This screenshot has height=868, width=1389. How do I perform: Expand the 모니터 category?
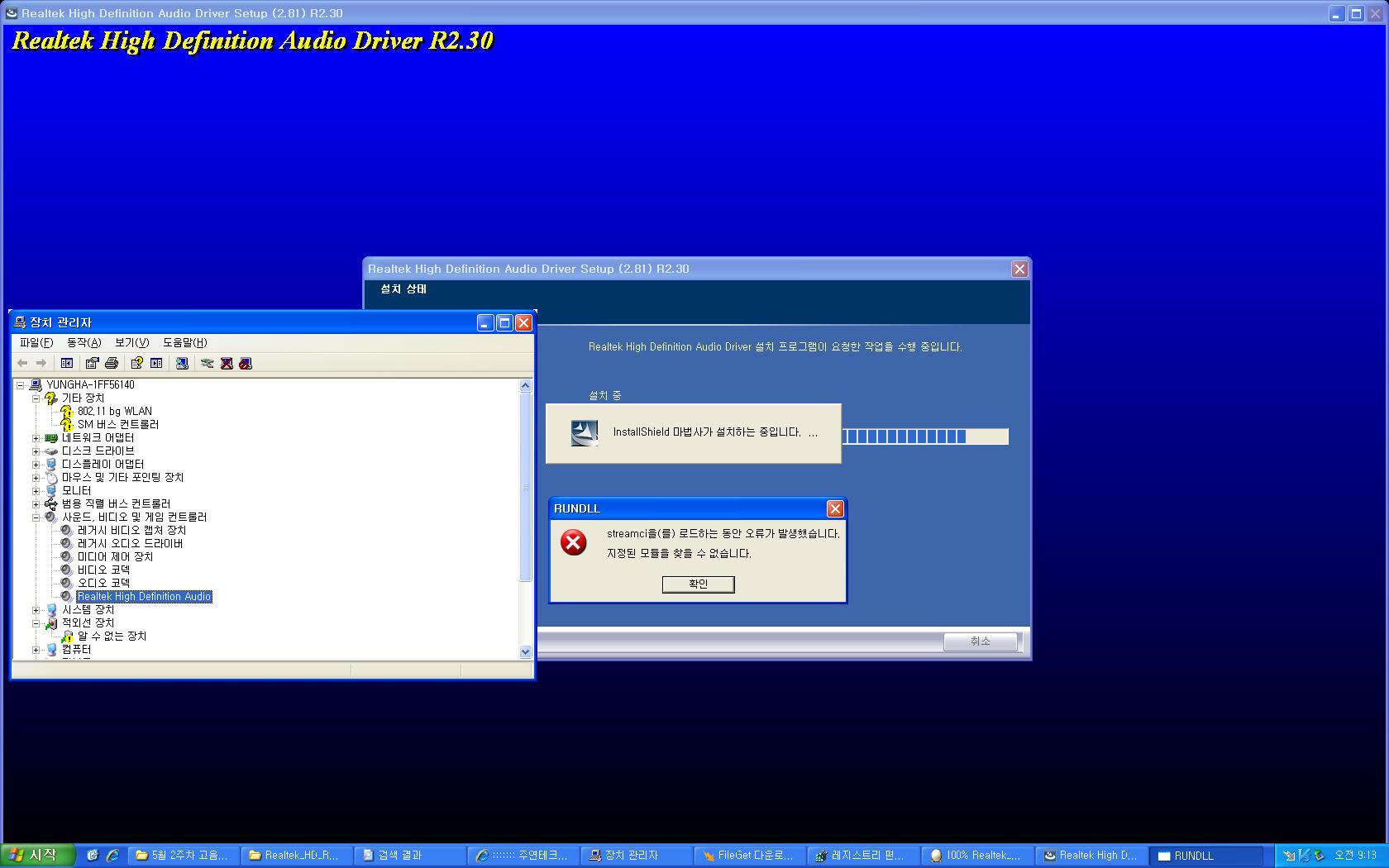click(x=36, y=490)
